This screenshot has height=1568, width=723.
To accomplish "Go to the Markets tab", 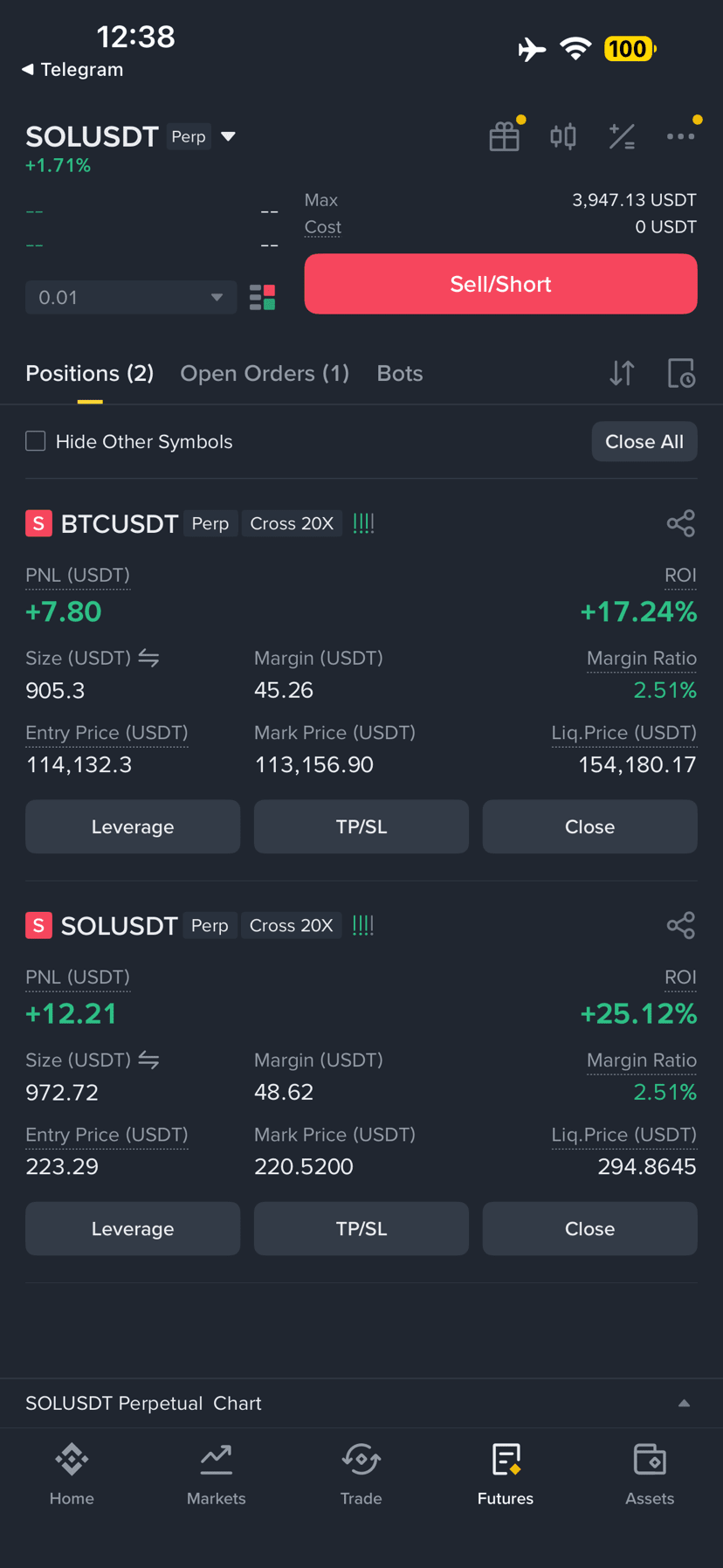I will pos(217,1475).
